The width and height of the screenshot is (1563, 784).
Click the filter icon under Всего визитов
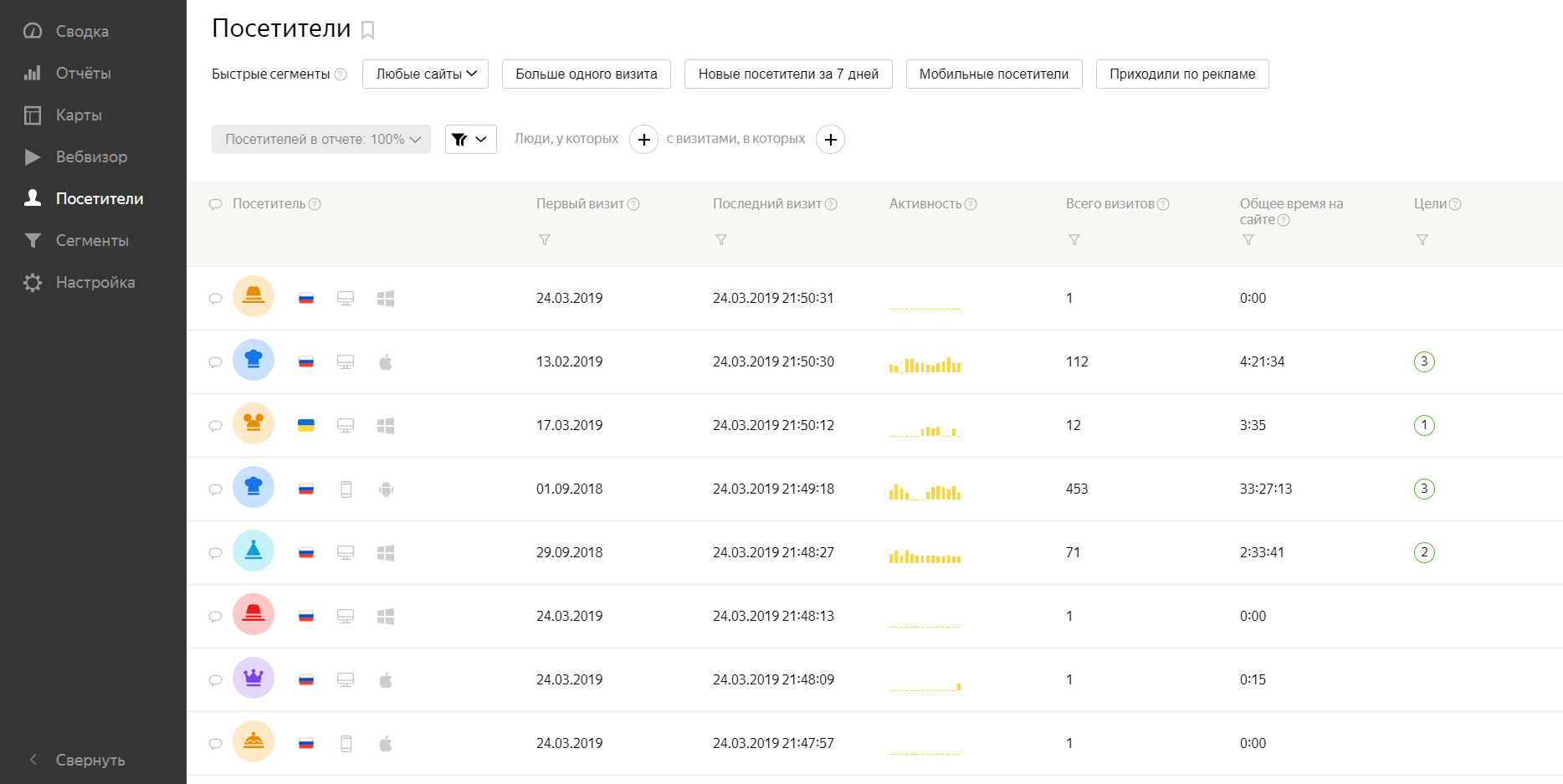click(1074, 240)
